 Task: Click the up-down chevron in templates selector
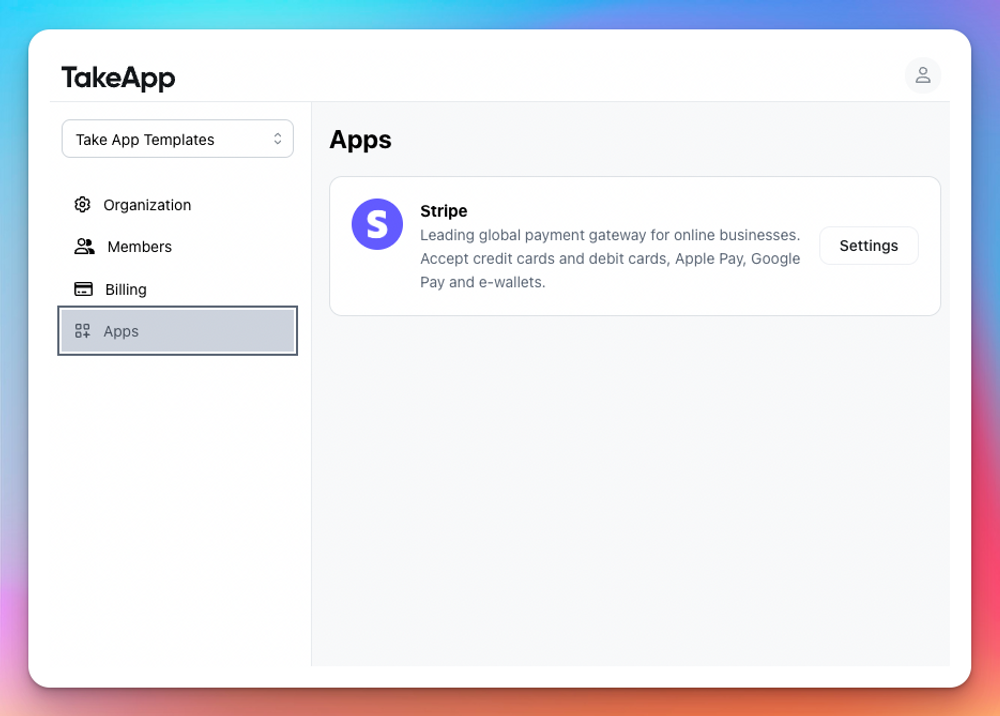[x=277, y=139]
